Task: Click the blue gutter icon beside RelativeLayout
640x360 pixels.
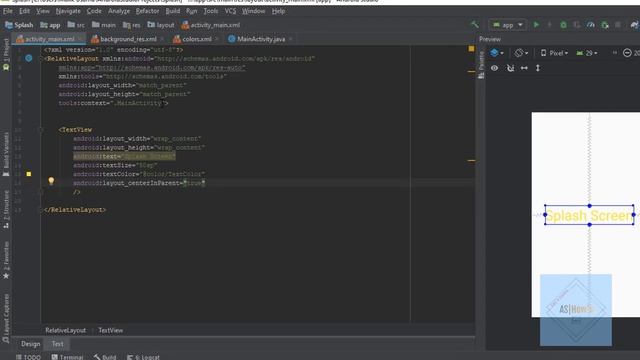Action: coord(29,58)
